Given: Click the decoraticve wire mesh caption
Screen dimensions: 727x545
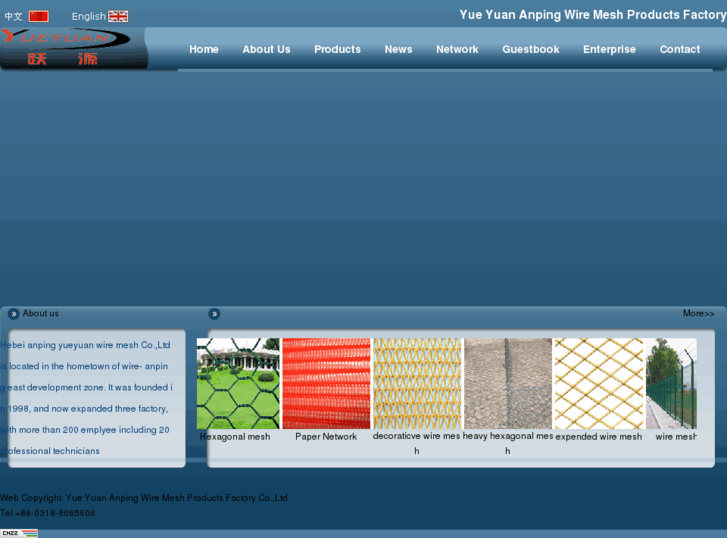Looking at the screenshot, I should click(416, 443).
